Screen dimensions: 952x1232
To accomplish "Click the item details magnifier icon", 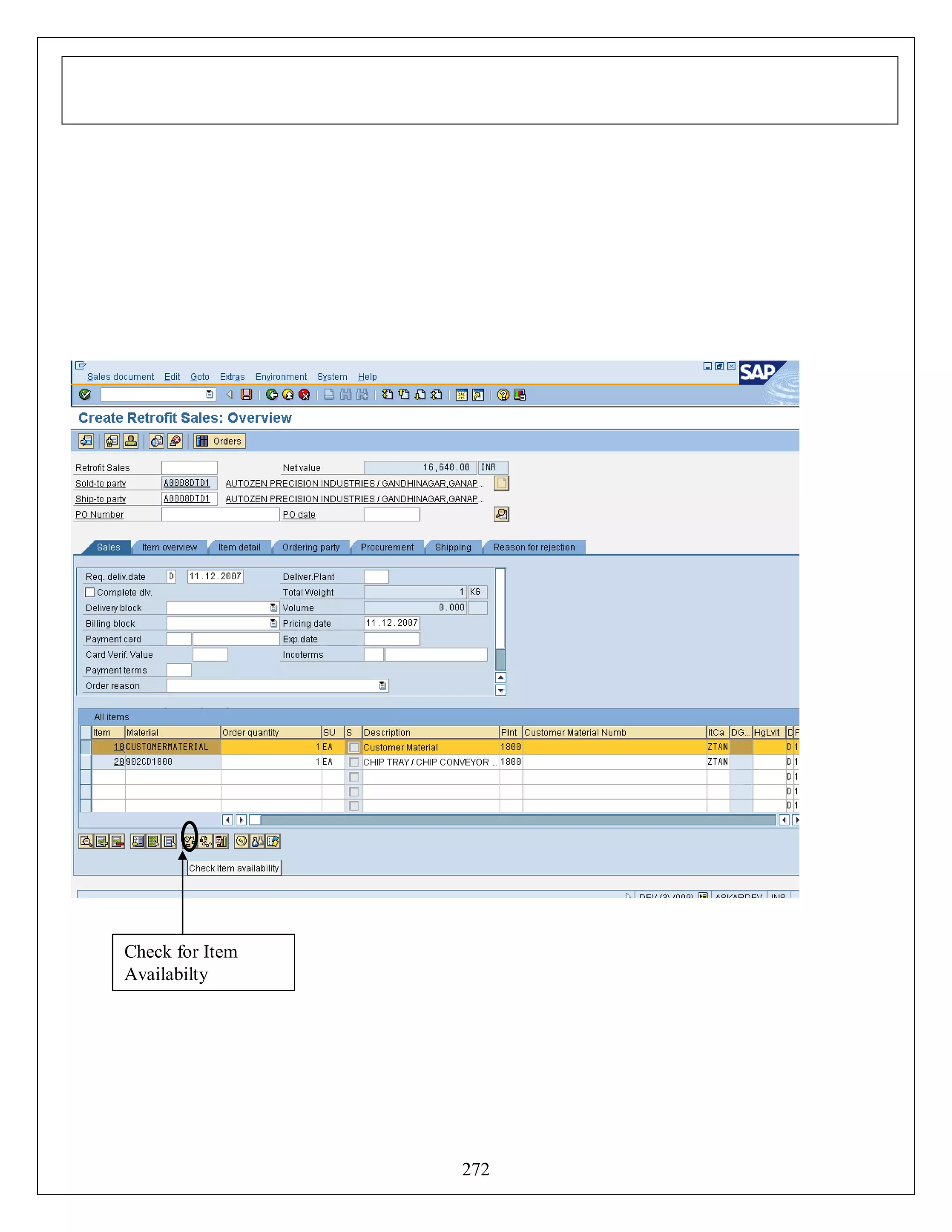I will pos(86,841).
